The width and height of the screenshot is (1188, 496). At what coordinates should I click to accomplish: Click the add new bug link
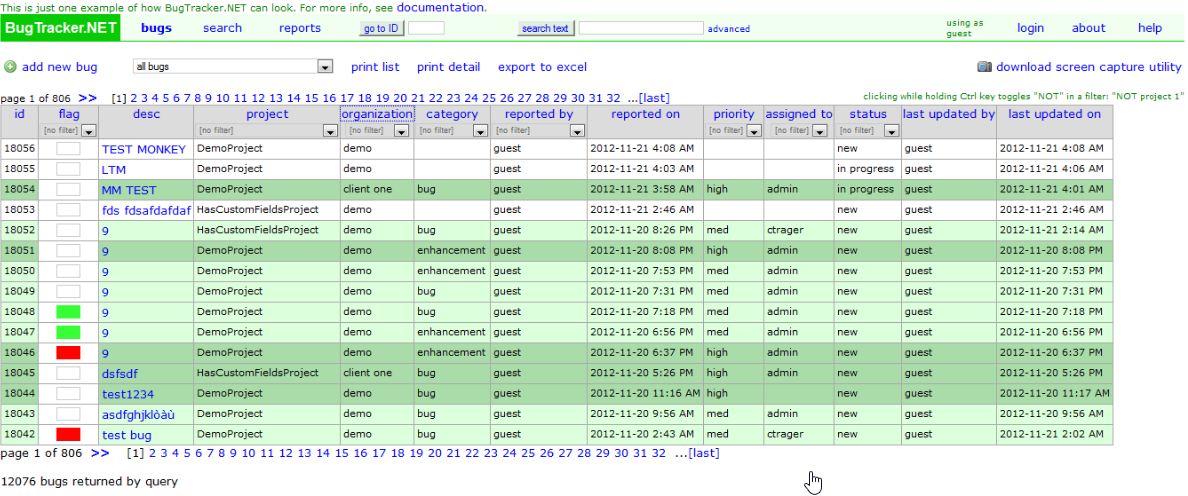[60, 67]
